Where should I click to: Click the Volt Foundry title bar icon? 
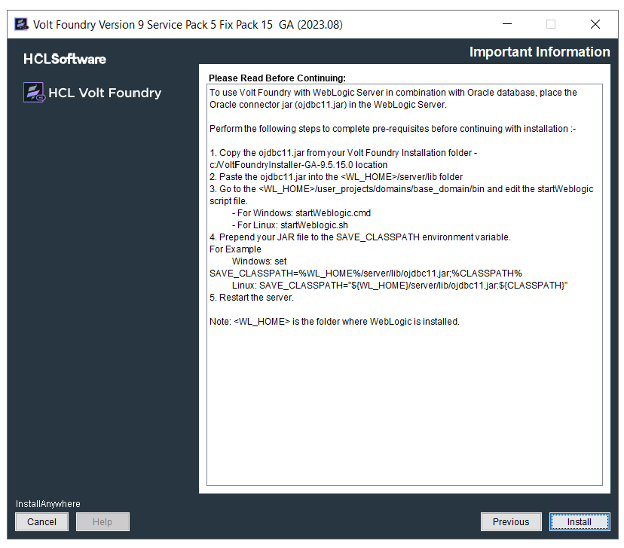click(21, 24)
